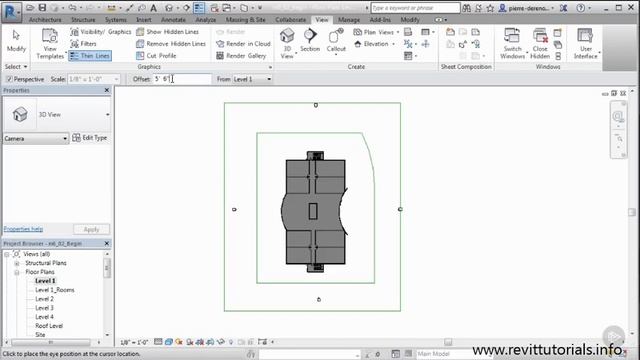Select Level 2 in Project Browser
640x360 pixels.
(44, 299)
